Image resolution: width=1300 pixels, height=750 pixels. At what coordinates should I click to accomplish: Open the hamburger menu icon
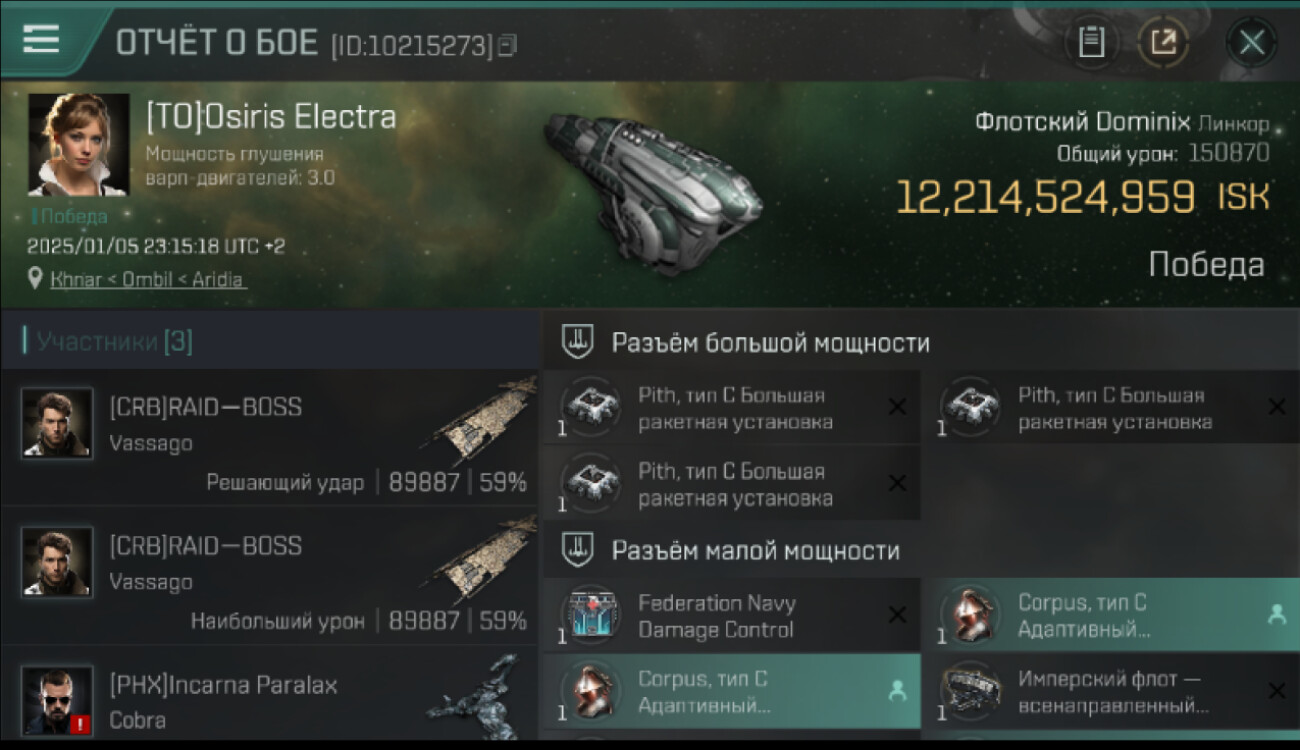point(41,40)
